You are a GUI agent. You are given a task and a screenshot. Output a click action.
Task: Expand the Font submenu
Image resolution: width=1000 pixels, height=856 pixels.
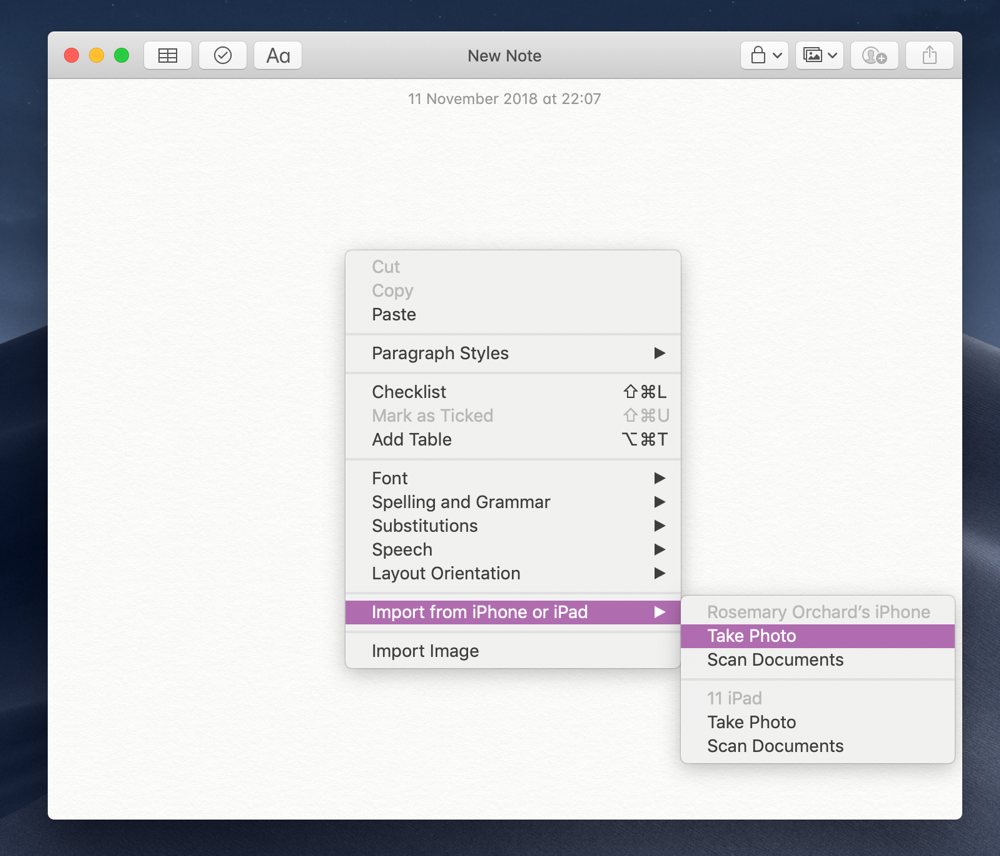[x=513, y=478]
